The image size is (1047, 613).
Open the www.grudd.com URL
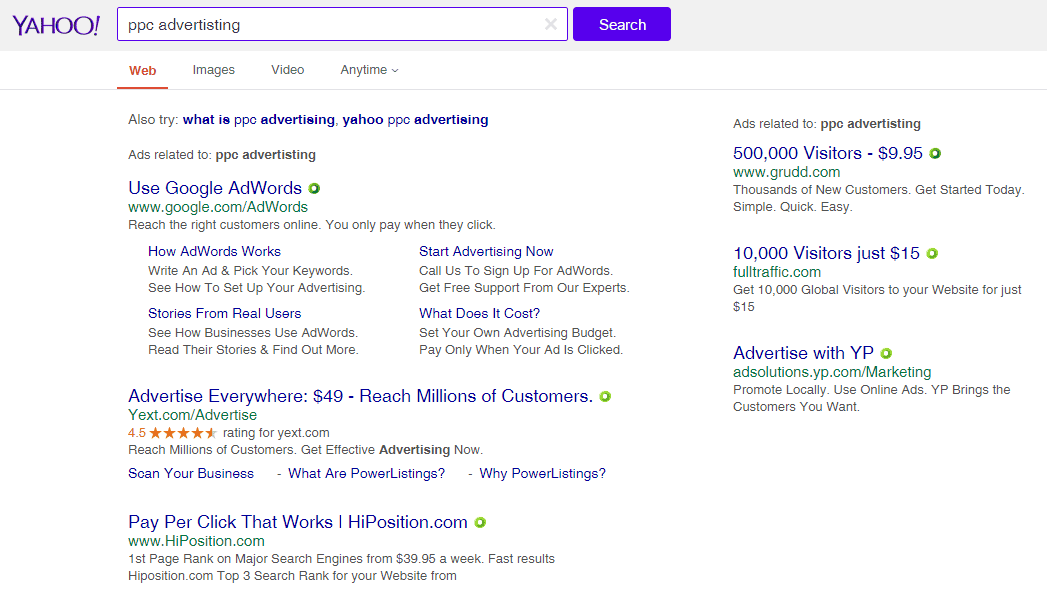point(787,172)
